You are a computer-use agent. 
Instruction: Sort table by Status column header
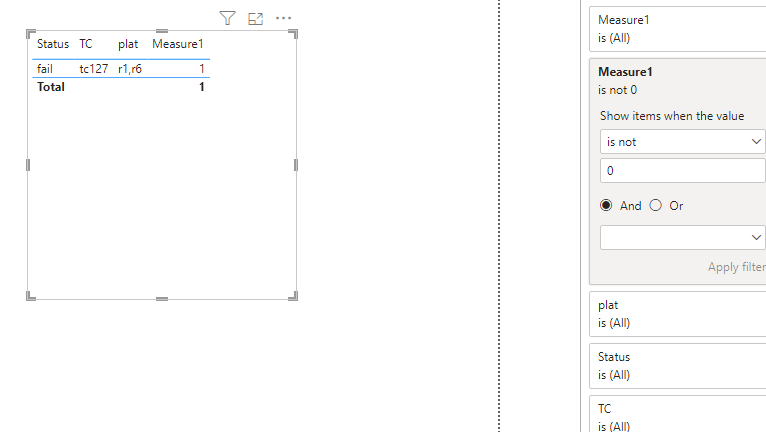pos(53,44)
